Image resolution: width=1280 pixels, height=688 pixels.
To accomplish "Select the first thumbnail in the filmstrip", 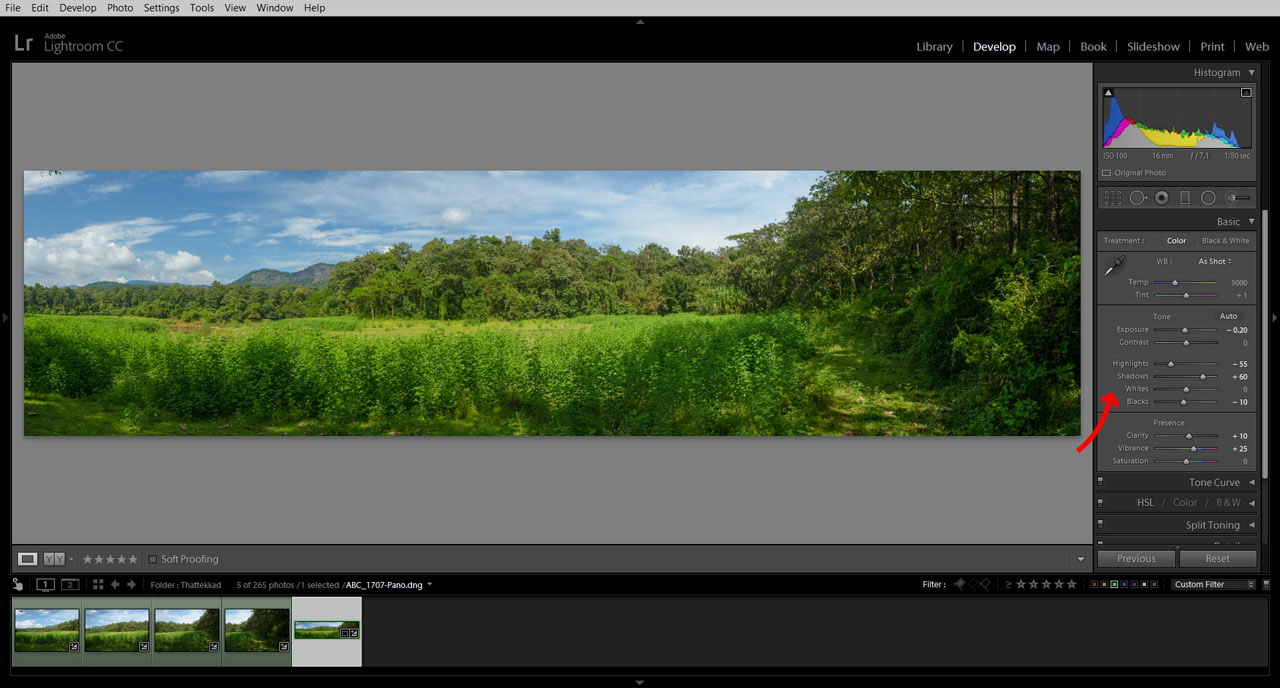I will pyautogui.click(x=47, y=631).
